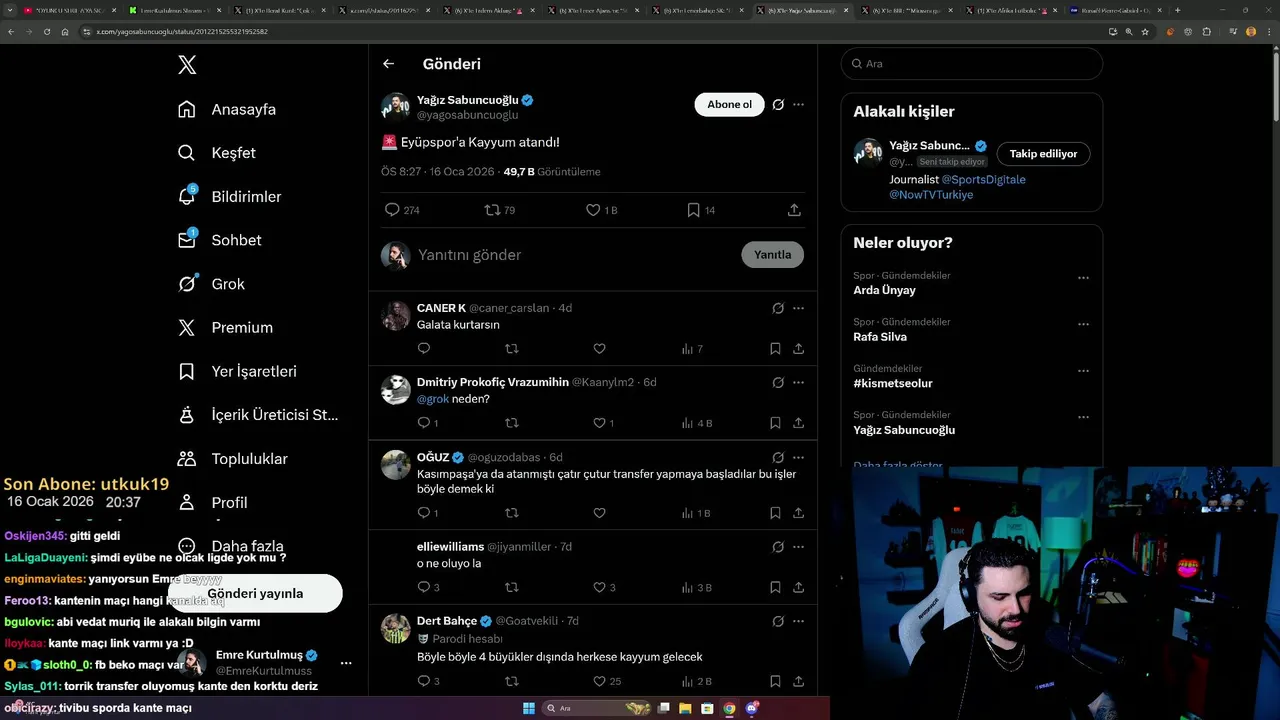Open Sohbet messages in sidebar
1280x720 pixels.
point(219,240)
